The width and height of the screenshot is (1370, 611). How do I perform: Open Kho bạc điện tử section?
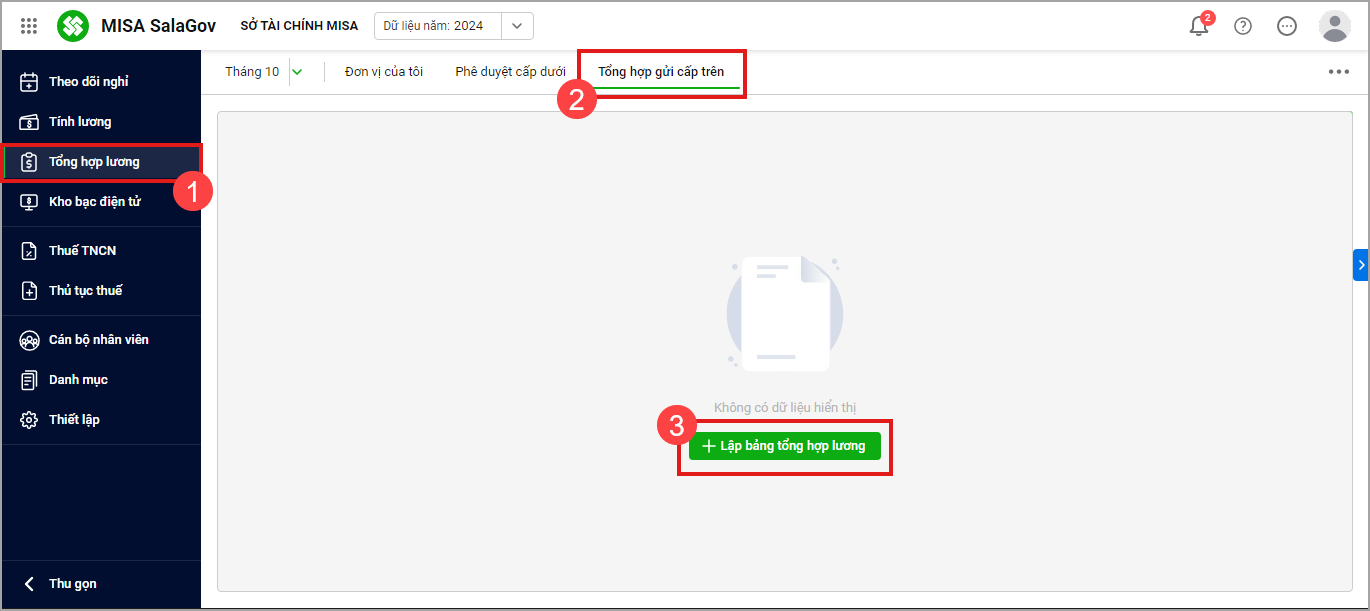pos(94,202)
